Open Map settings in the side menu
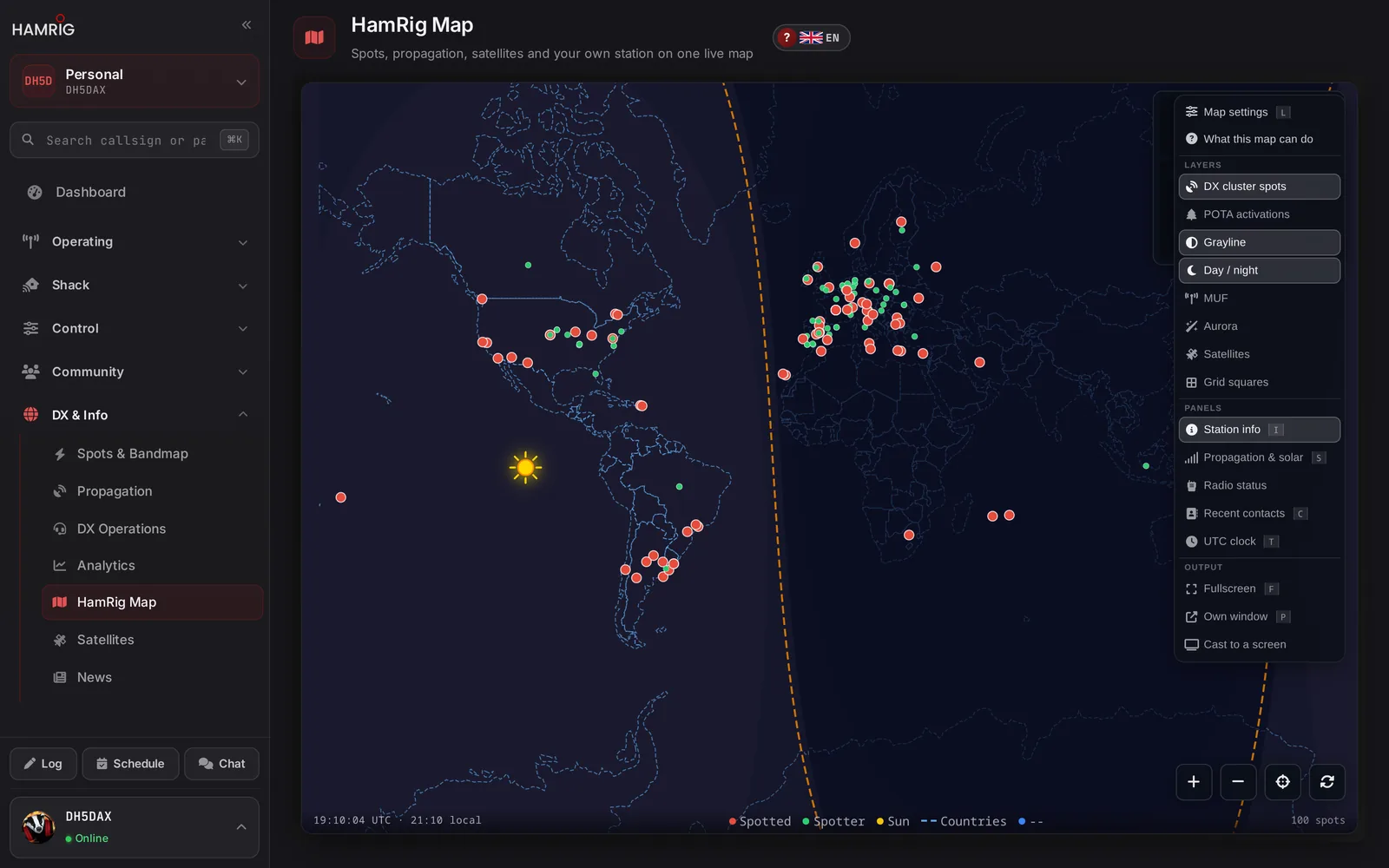 1259,112
